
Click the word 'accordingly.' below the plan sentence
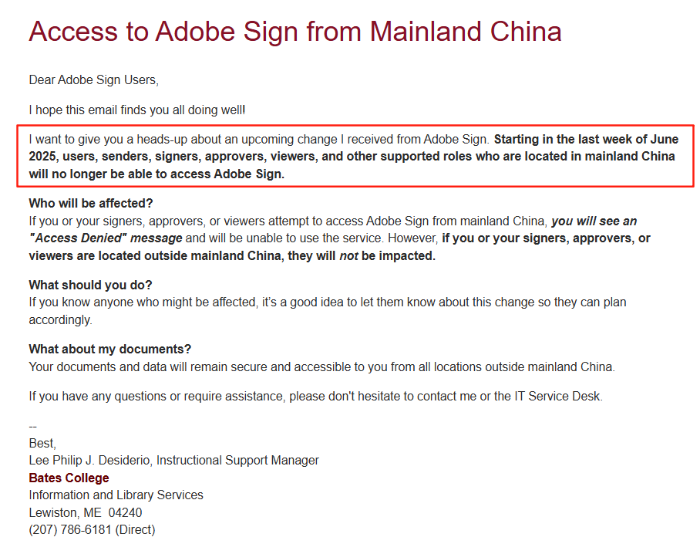tap(60, 320)
